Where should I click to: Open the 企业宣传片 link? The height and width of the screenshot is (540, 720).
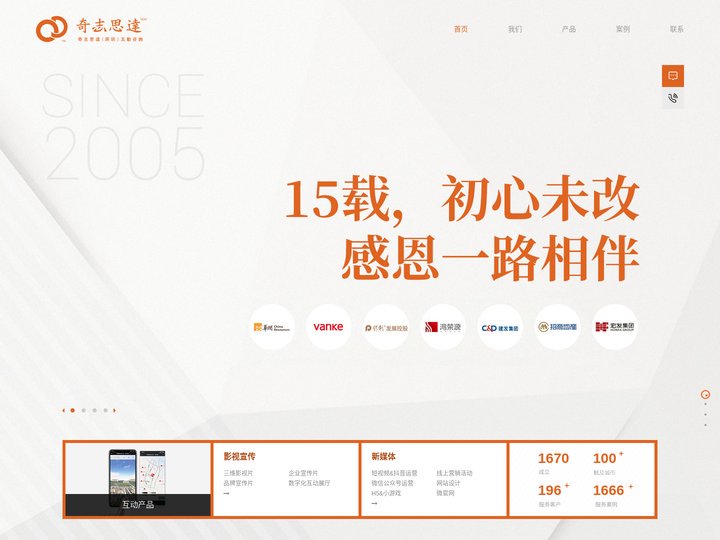click(303, 473)
